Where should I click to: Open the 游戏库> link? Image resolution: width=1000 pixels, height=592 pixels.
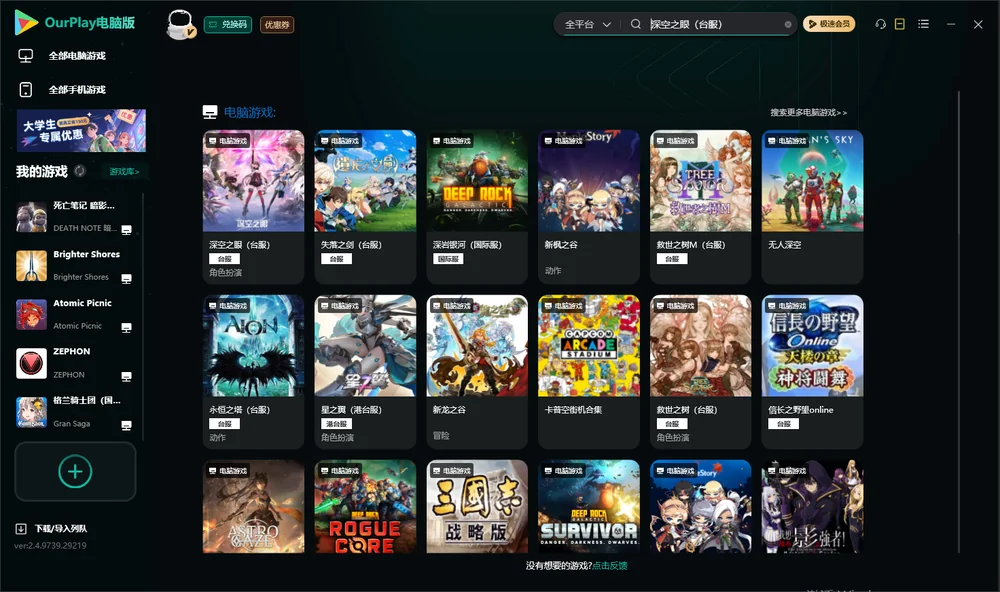tap(124, 171)
